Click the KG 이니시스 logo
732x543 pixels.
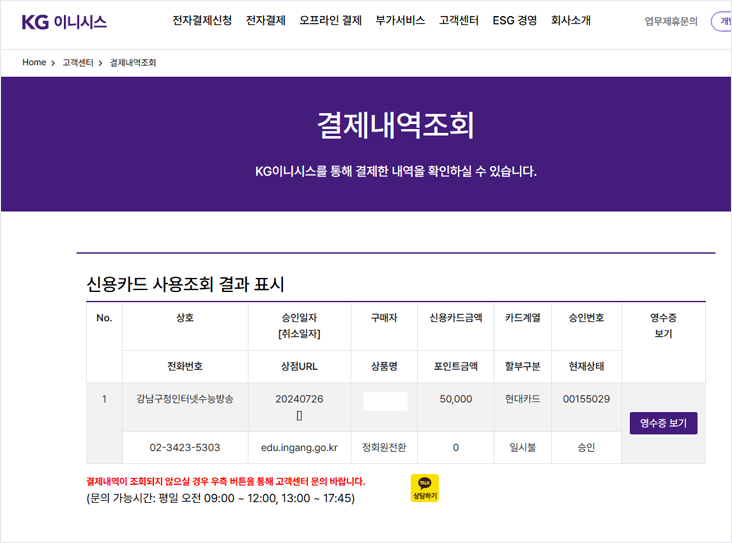(x=64, y=21)
